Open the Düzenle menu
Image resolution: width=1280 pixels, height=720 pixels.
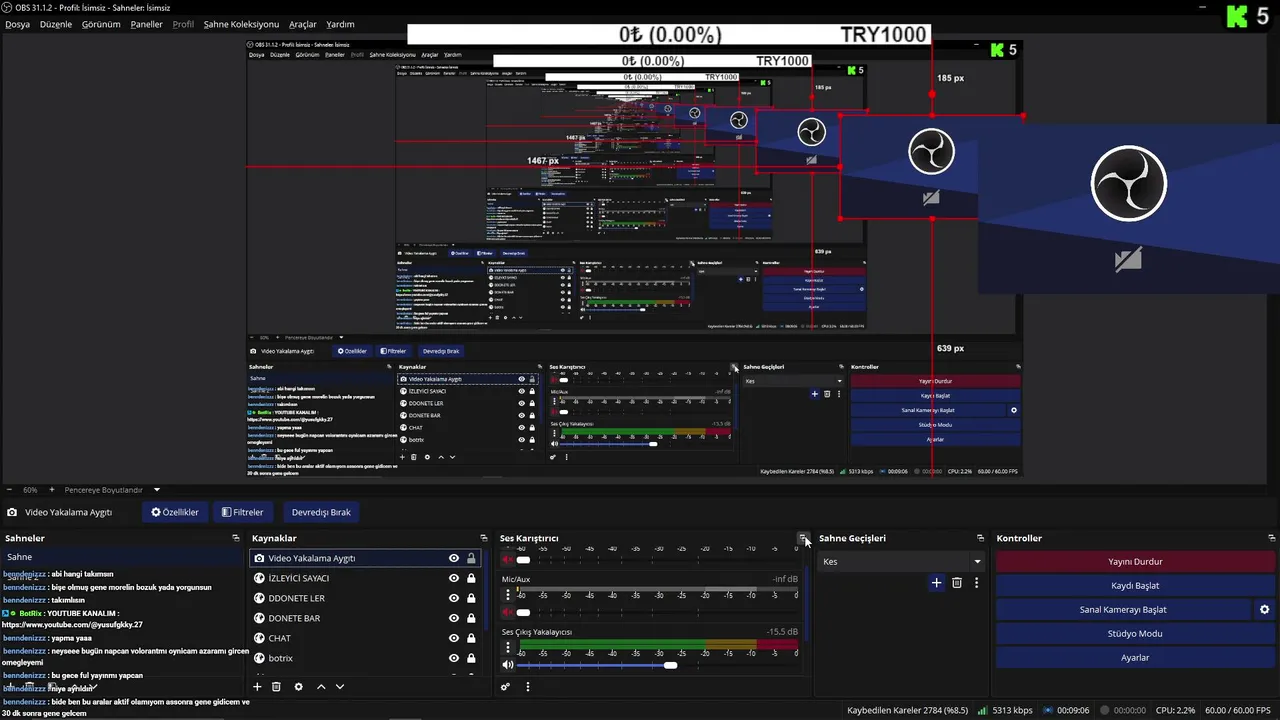(56, 24)
